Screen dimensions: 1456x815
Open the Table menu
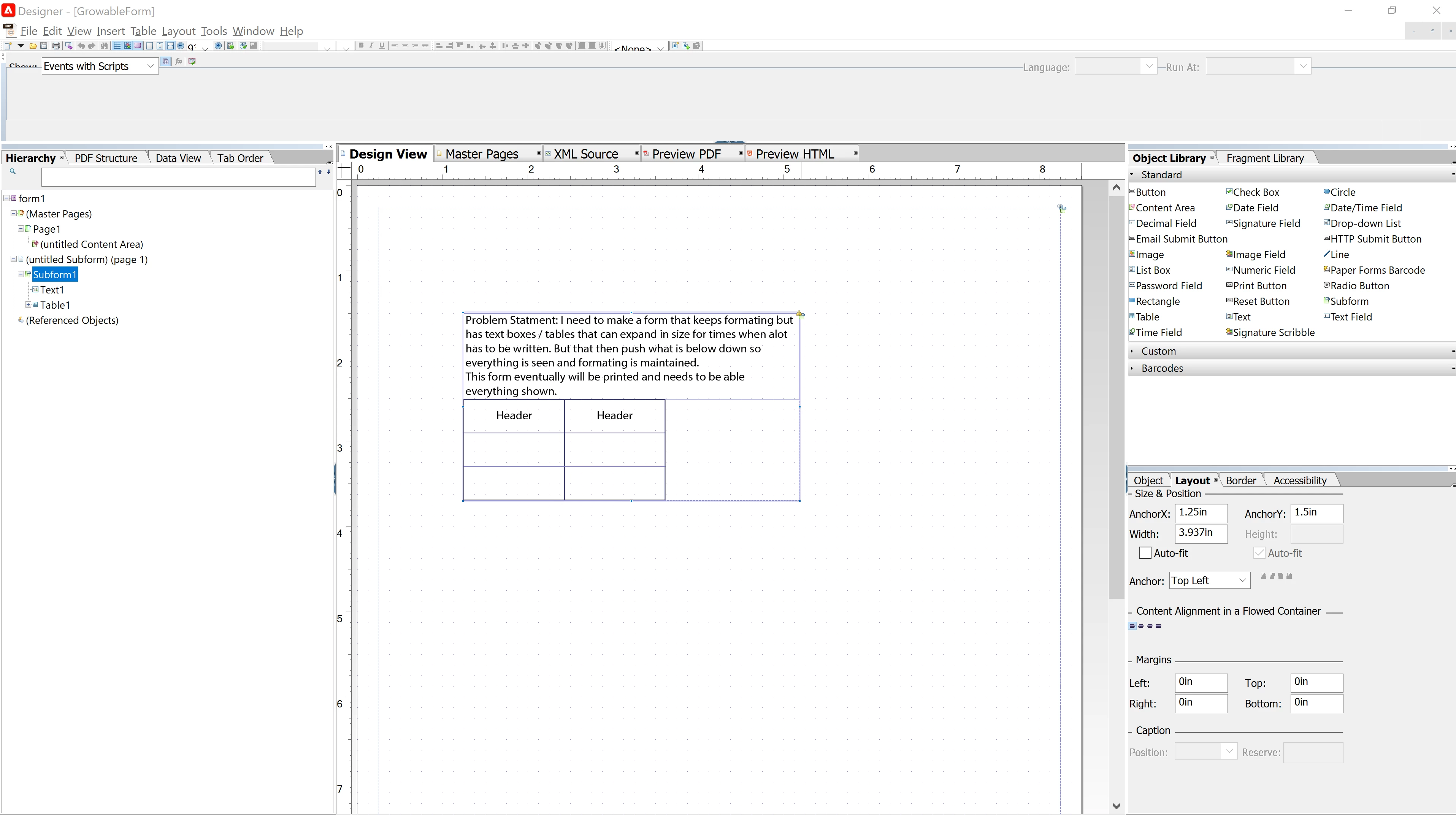click(x=143, y=31)
